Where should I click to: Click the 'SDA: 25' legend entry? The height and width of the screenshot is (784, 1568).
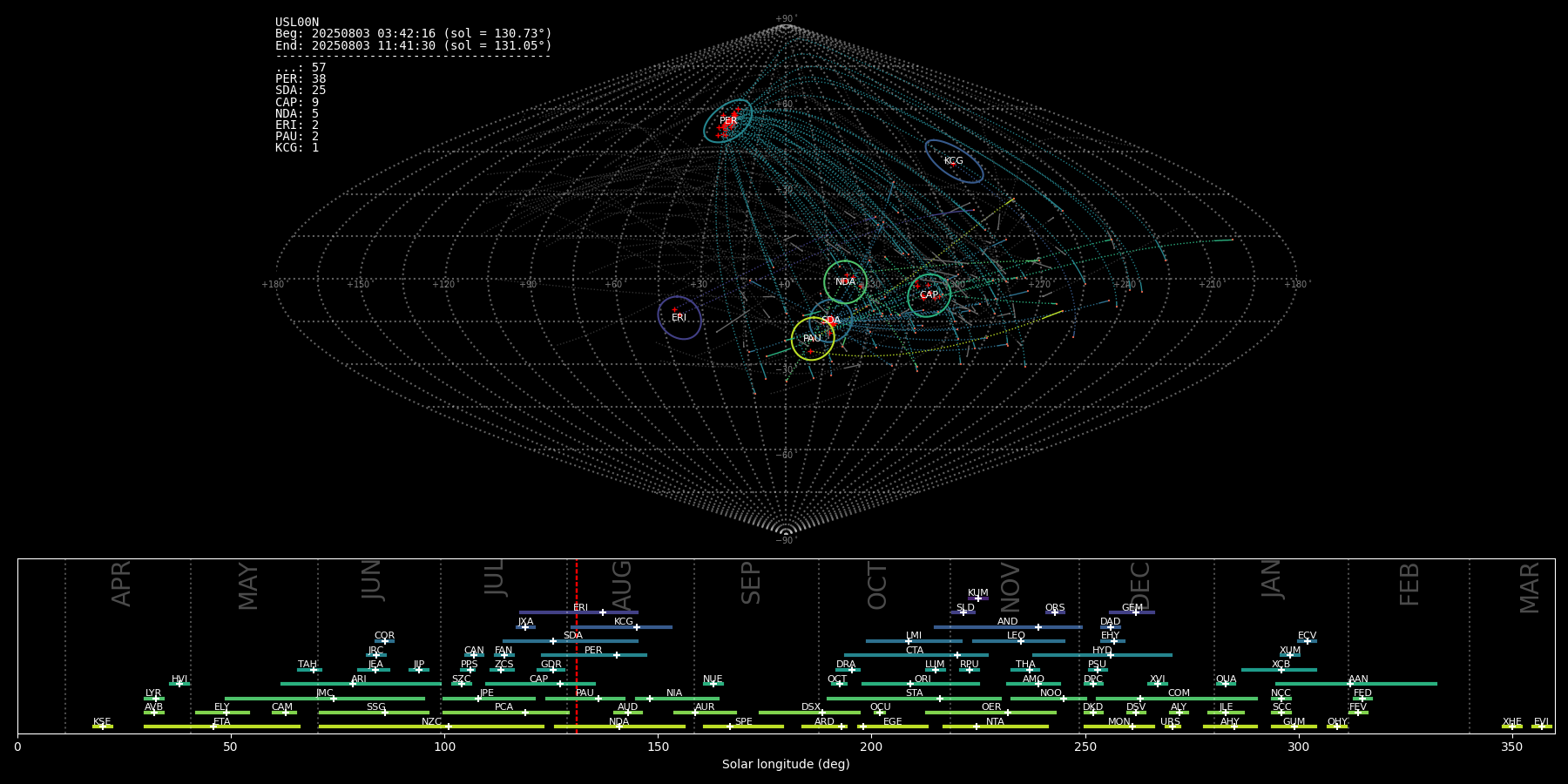301,91
